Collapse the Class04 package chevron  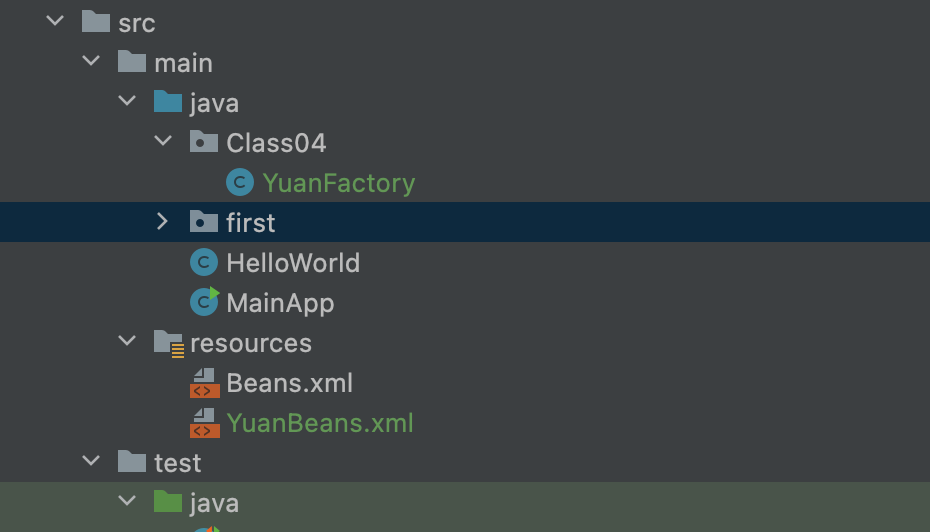163,141
